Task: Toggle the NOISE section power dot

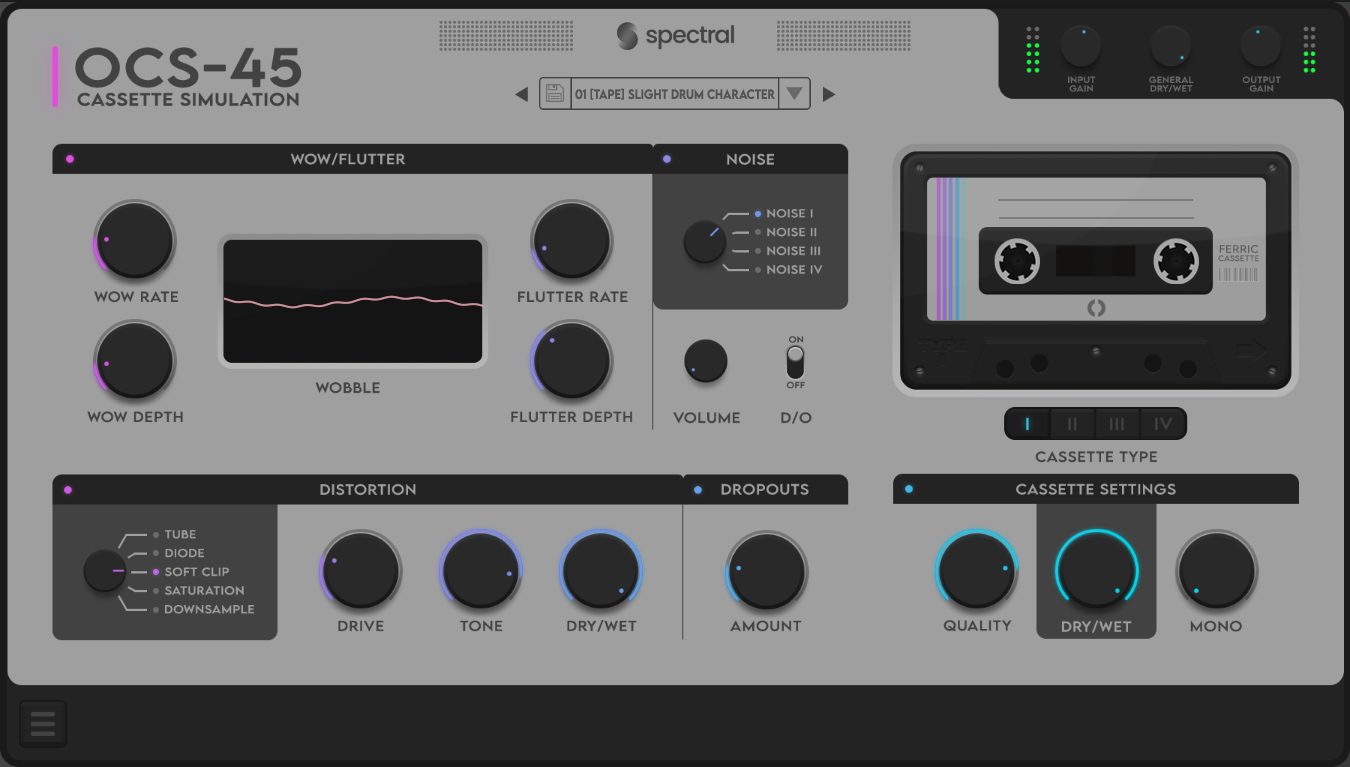Action: tap(667, 159)
